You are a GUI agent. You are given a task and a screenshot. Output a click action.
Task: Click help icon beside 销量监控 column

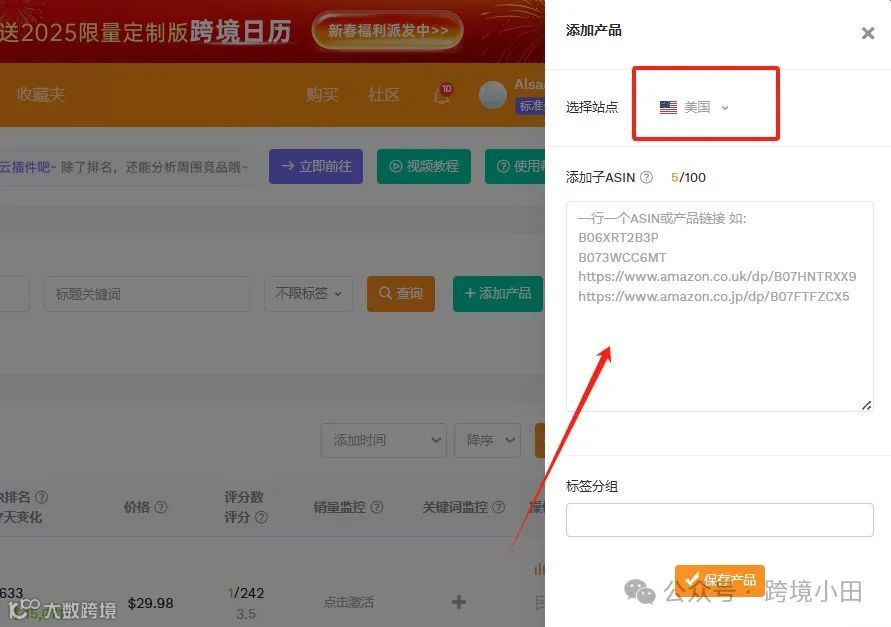coord(377,507)
